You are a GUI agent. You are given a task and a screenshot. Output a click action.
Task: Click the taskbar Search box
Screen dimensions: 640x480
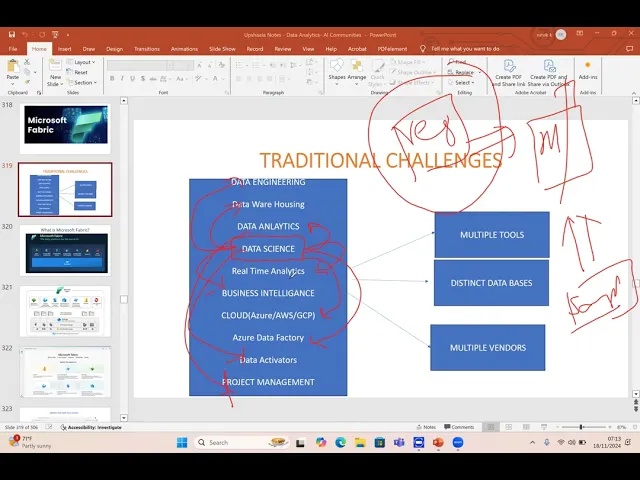(x=241, y=442)
